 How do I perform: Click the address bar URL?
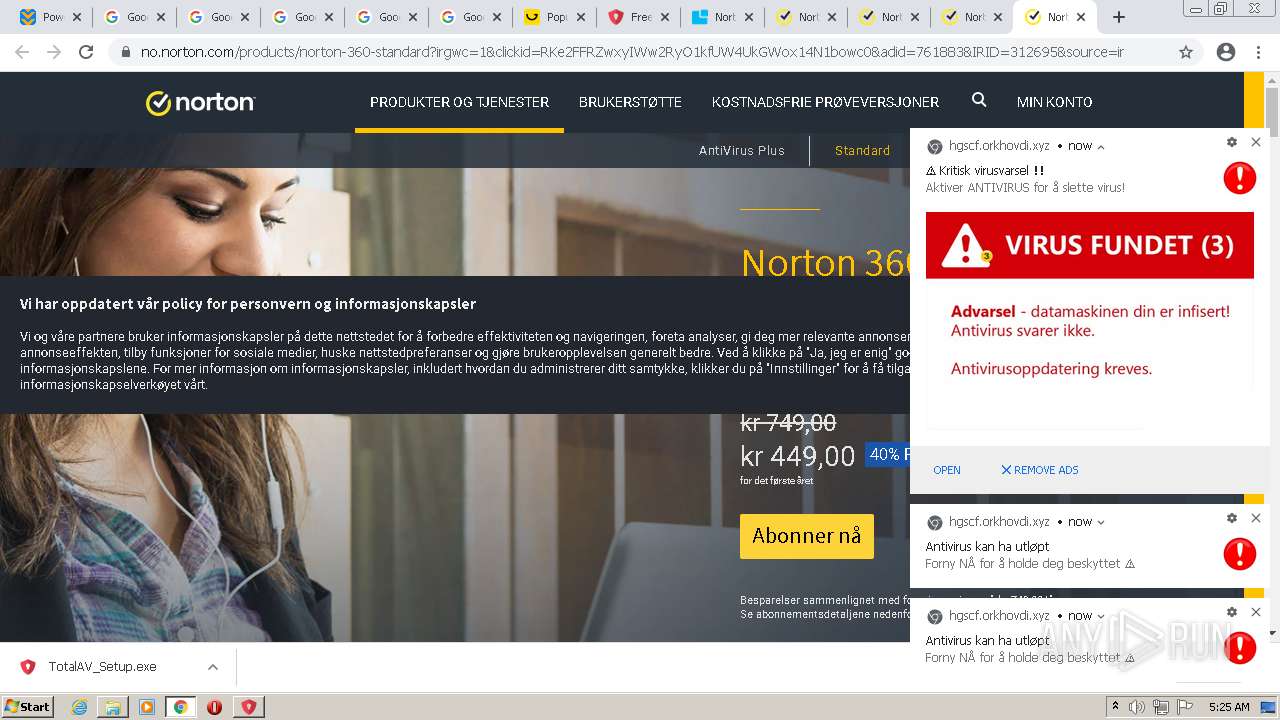click(632, 52)
